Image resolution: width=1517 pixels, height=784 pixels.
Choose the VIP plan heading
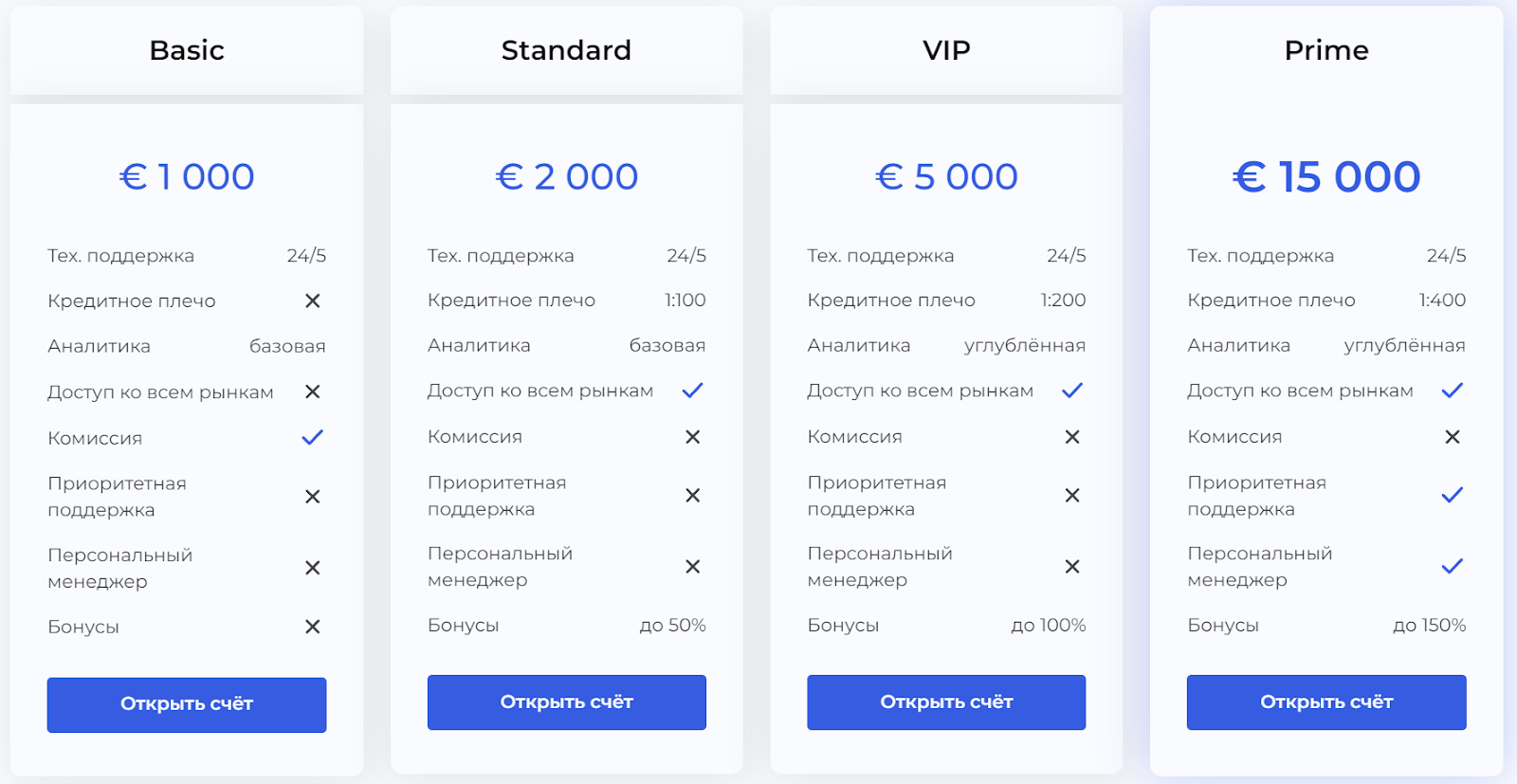point(946,50)
